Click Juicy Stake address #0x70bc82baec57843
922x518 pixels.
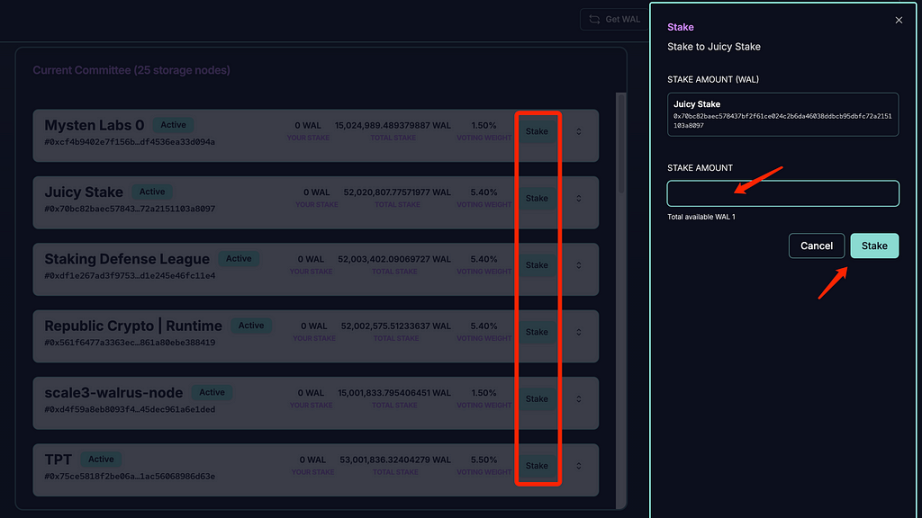click(129, 209)
